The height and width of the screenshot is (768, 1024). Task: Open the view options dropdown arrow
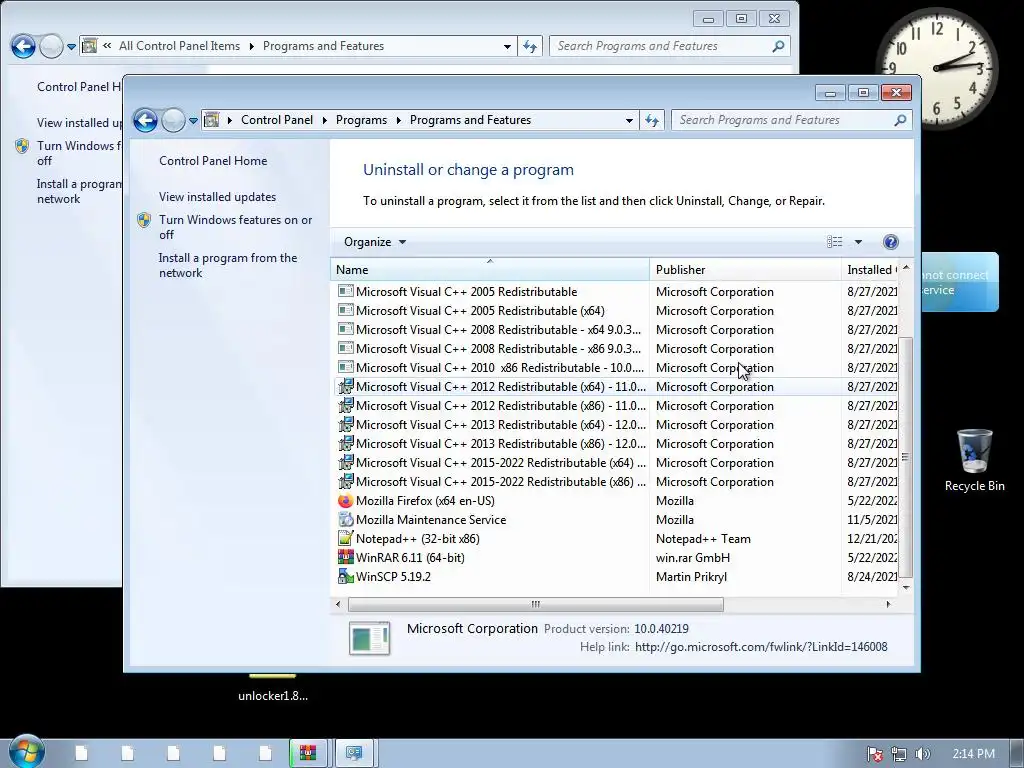tap(858, 242)
